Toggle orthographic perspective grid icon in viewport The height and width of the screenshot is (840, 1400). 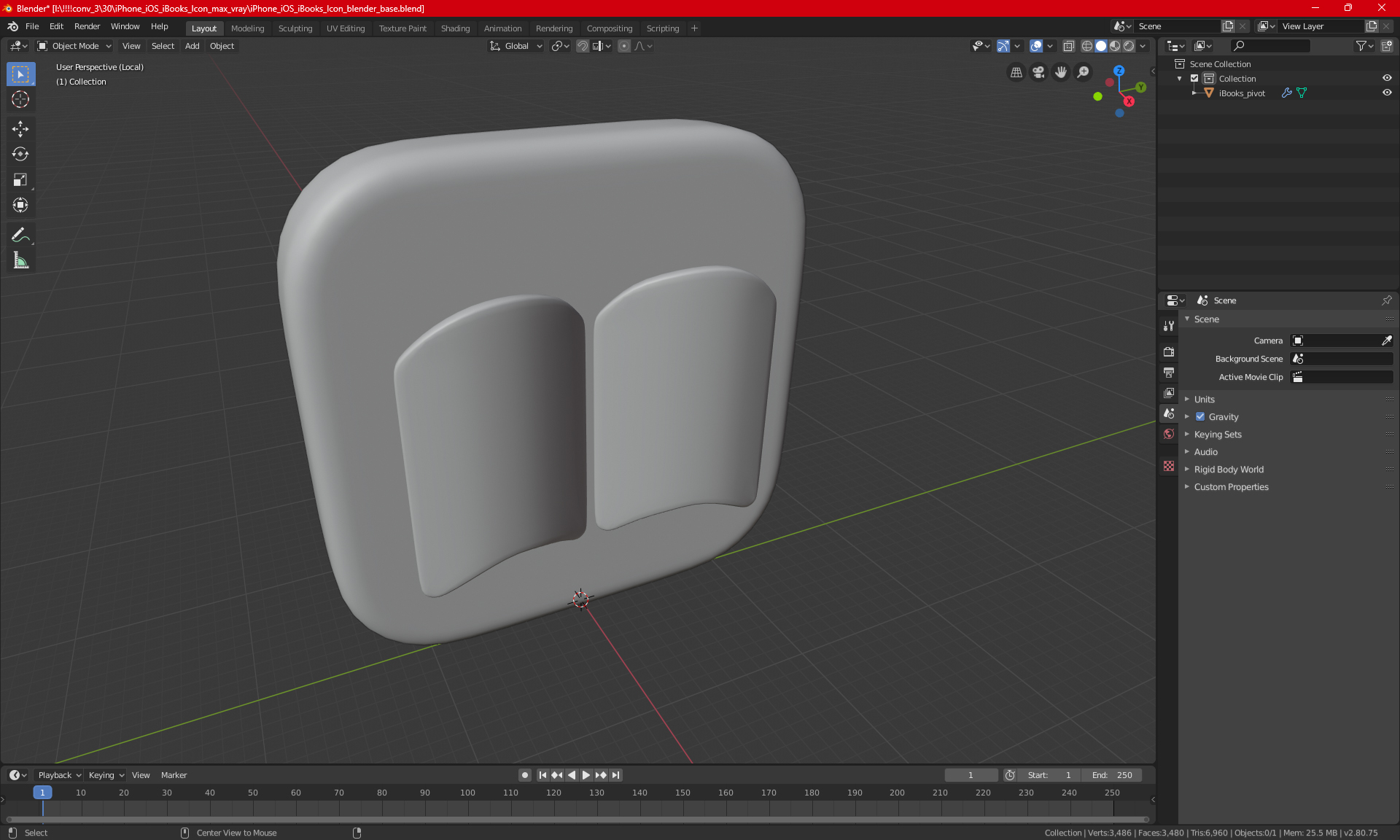coord(1016,72)
